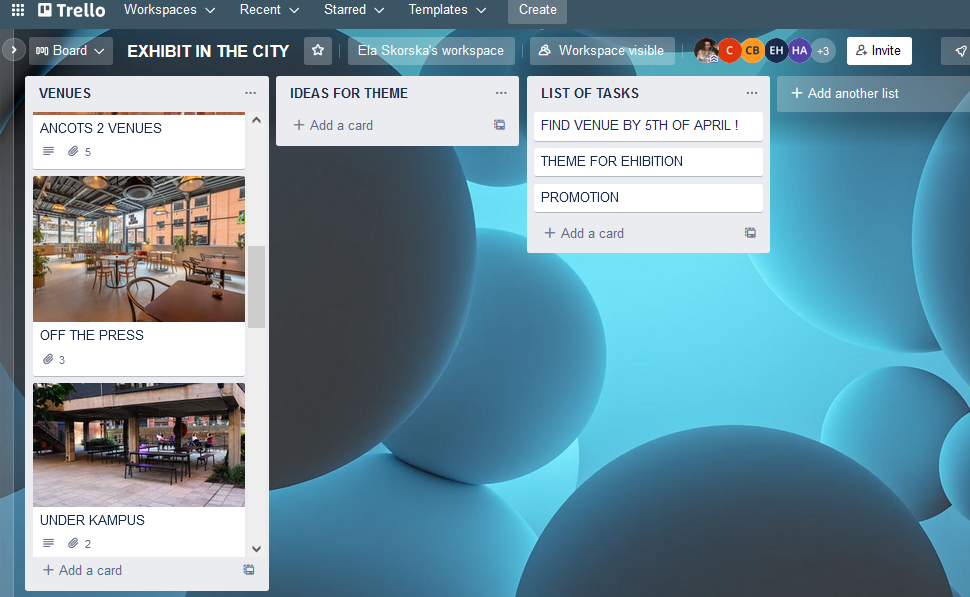This screenshot has height=597, width=970.
Task: Open IDEAS FOR THEME list actions menu
Action: tap(501, 93)
